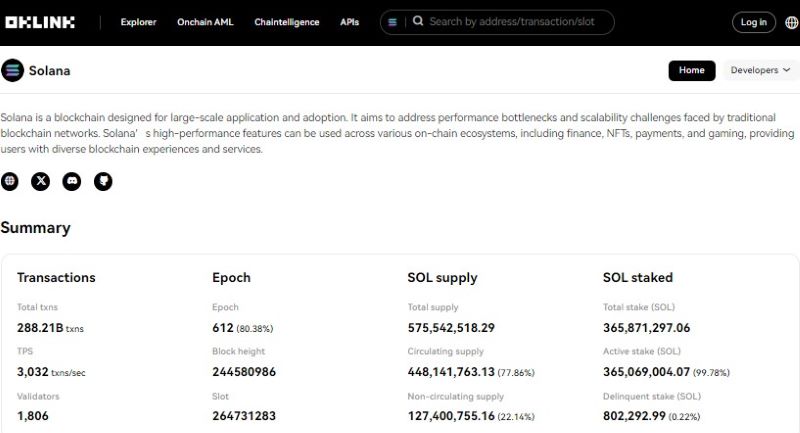This screenshot has height=433, width=800.
Task: Select the Home tab
Action: tap(692, 71)
